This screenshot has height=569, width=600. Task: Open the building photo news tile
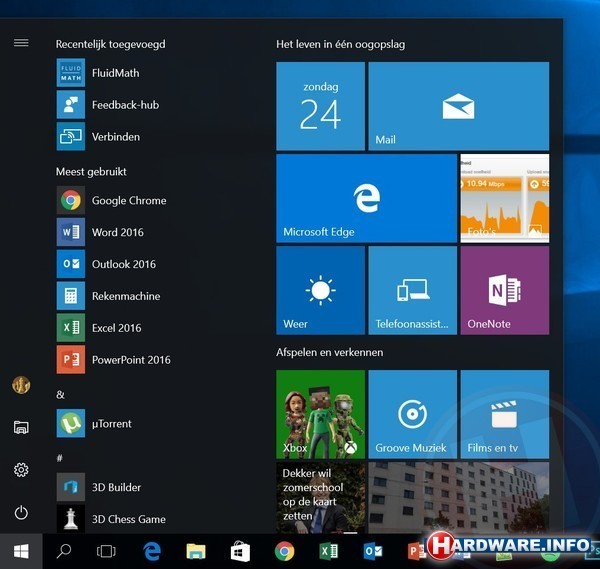458,497
